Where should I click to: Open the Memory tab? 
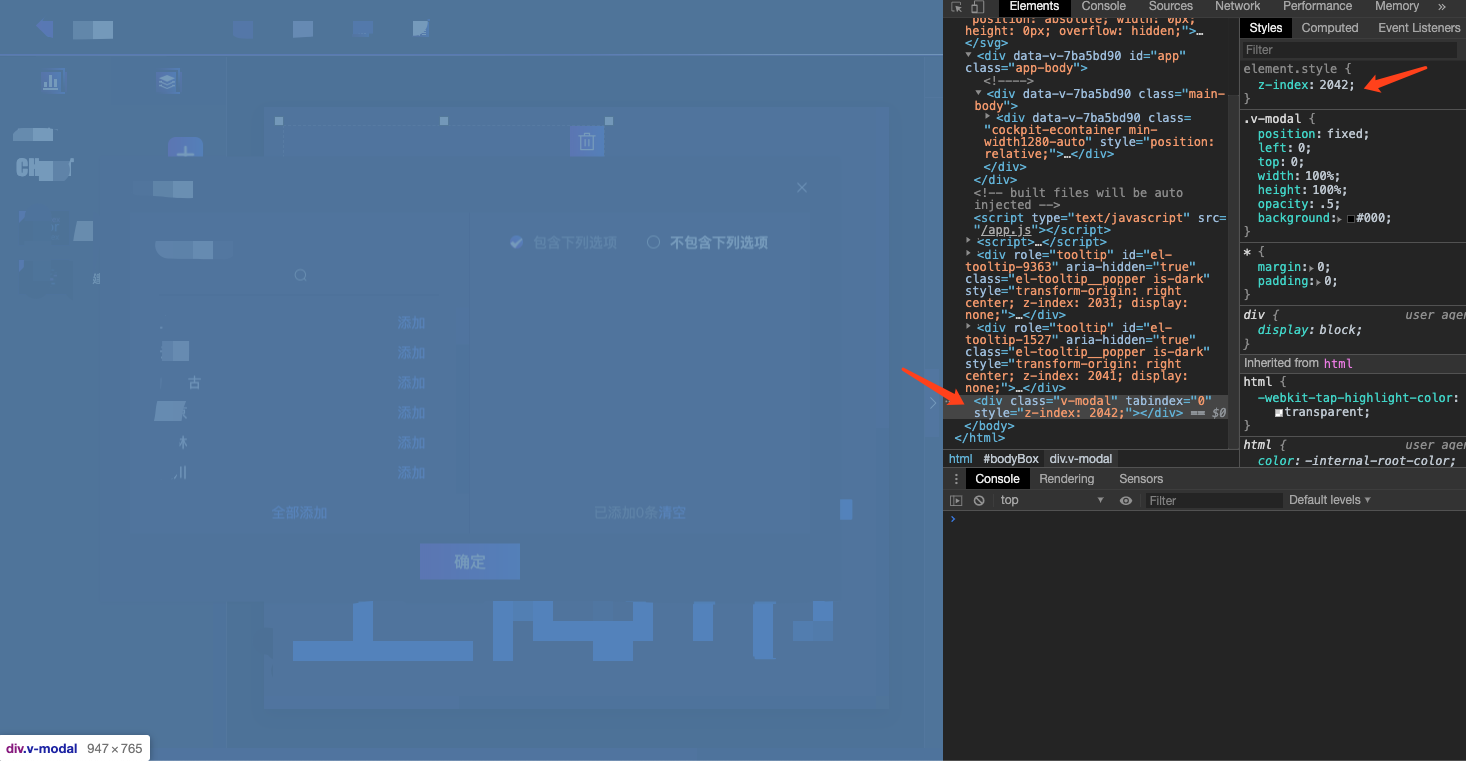pyautogui.click(x=1396, y=7)
